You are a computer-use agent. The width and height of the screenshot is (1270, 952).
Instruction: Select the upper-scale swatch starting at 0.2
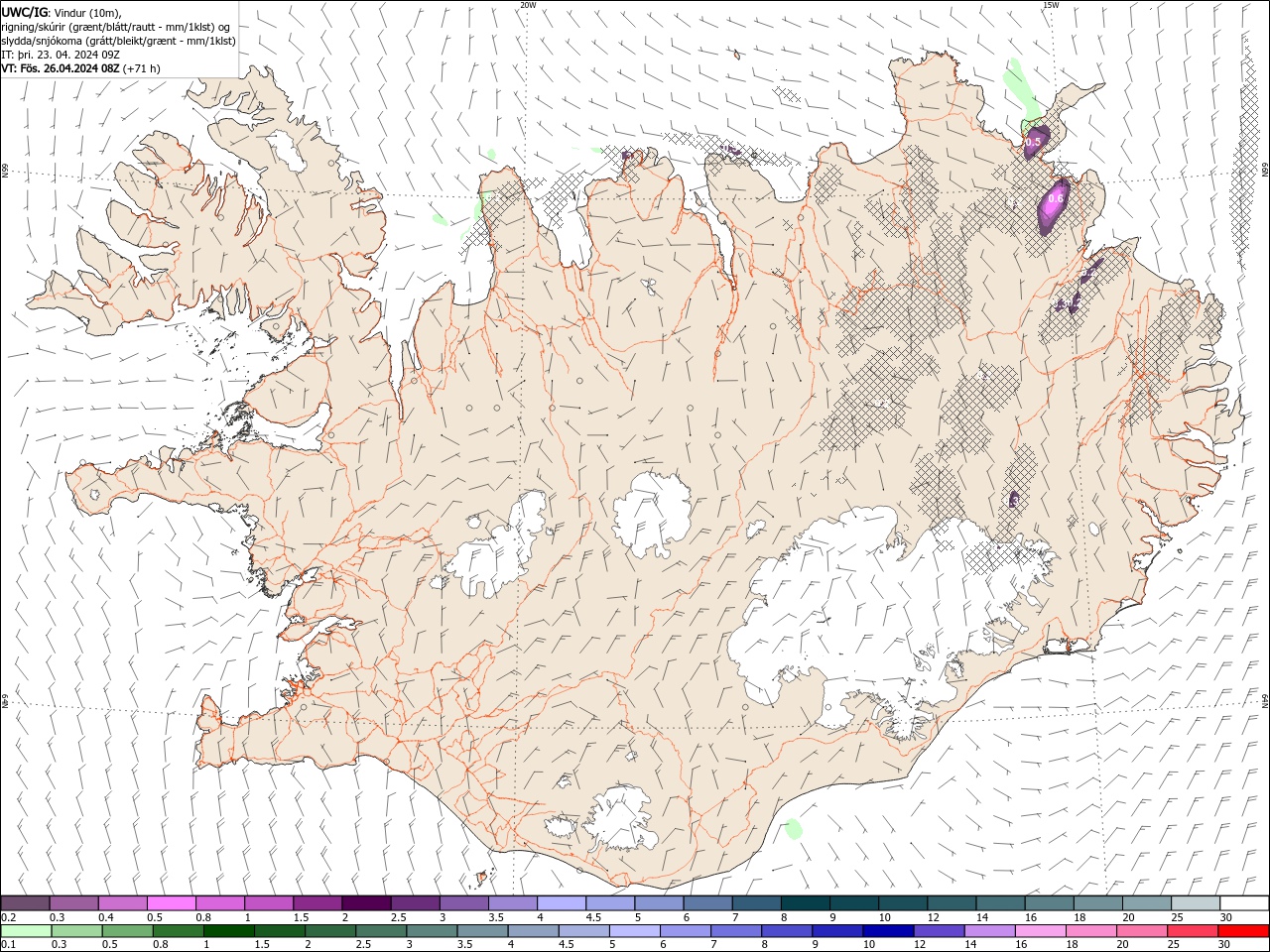[x=25, y=903]
